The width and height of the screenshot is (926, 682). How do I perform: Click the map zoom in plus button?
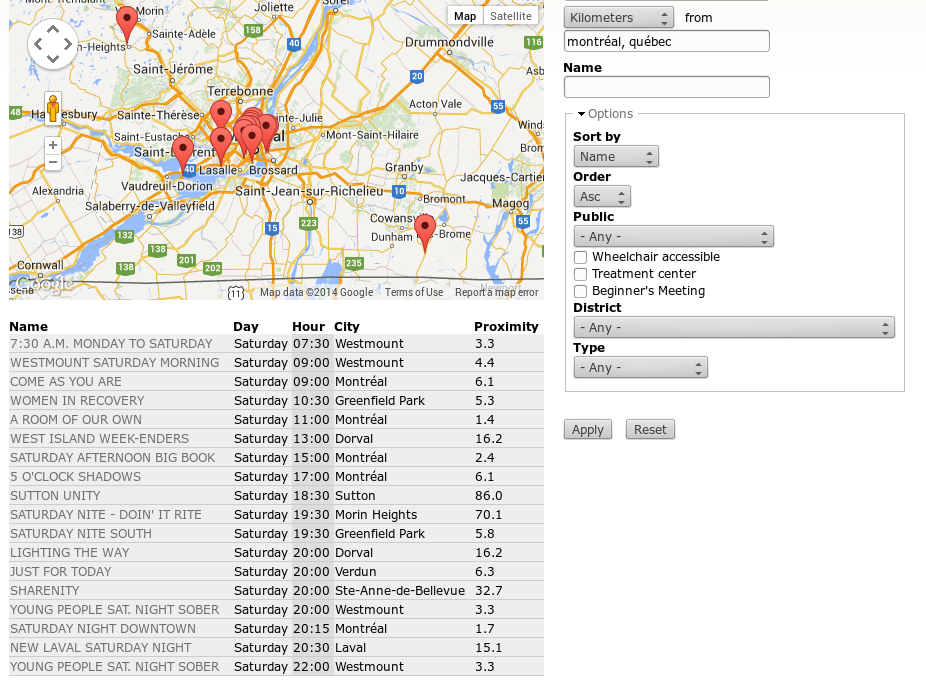[x=53, y=145]
